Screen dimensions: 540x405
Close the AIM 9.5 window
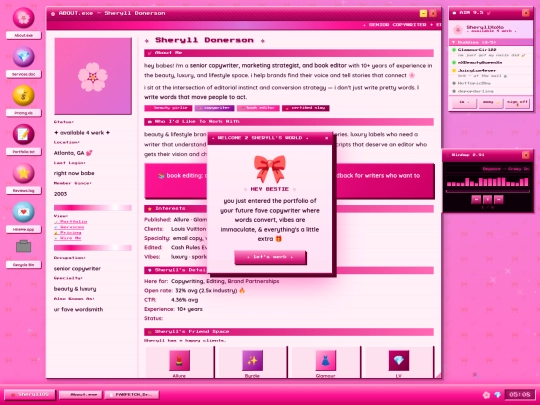pos(526,13)
